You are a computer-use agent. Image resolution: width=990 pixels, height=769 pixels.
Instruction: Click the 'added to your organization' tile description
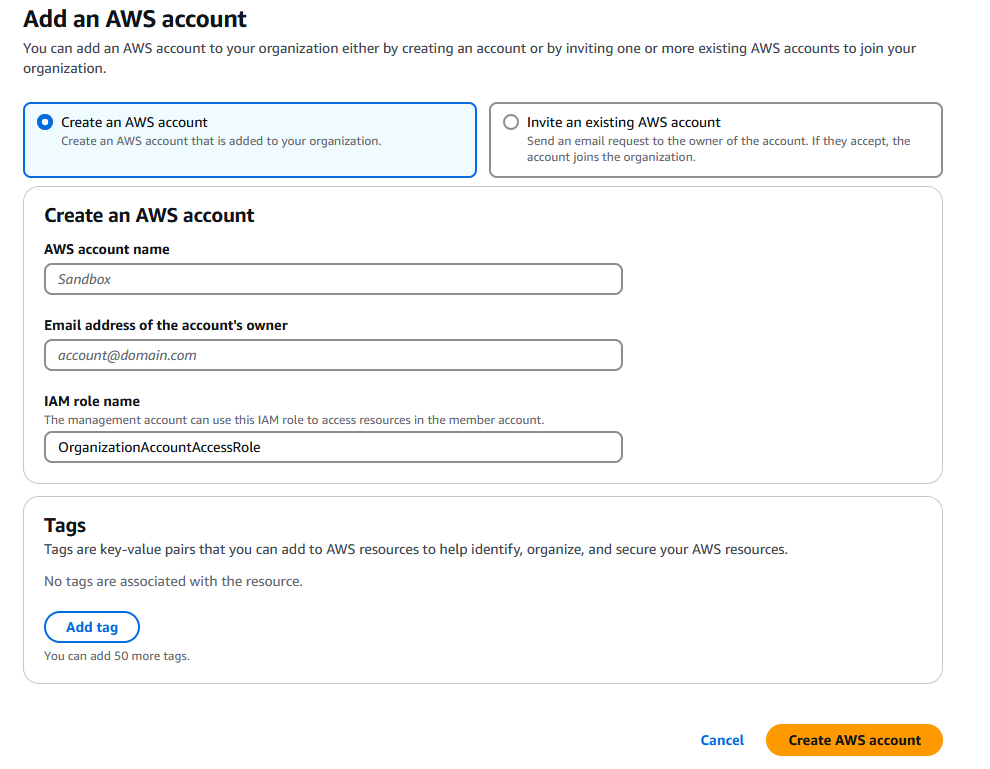tap(221, 141)
